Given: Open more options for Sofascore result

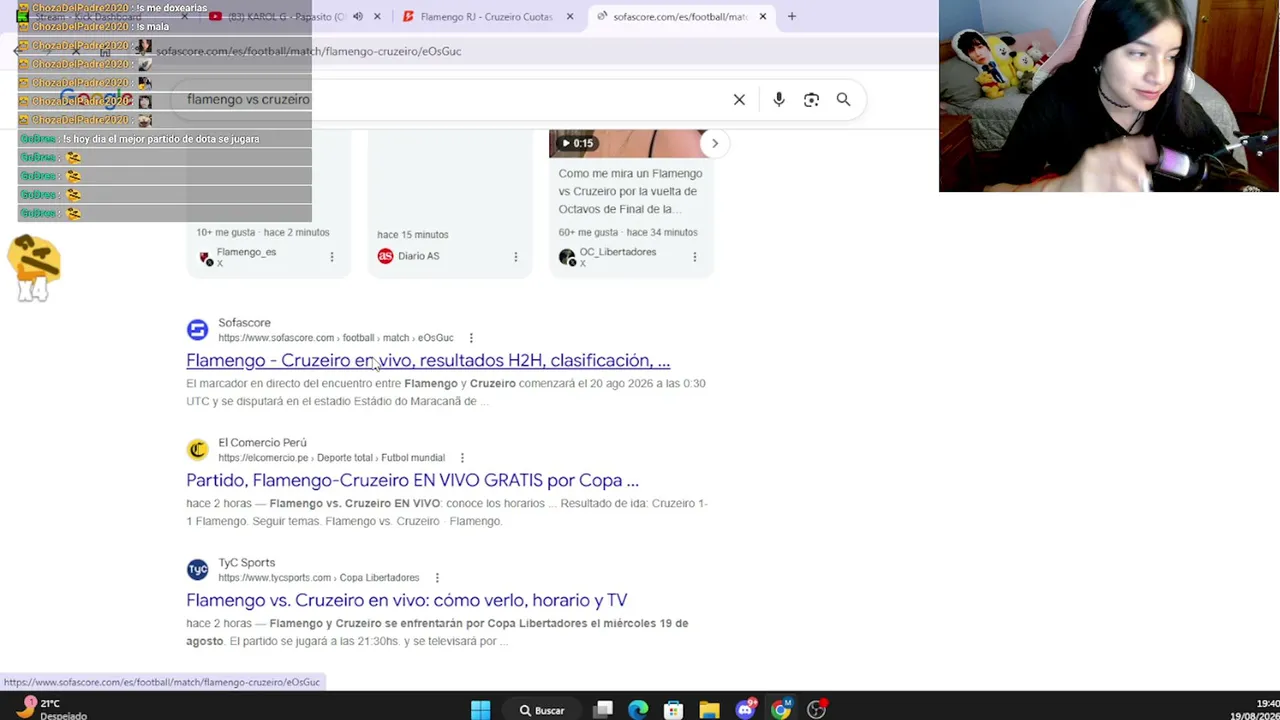Looking at the screenshot, I should [471, 338].
